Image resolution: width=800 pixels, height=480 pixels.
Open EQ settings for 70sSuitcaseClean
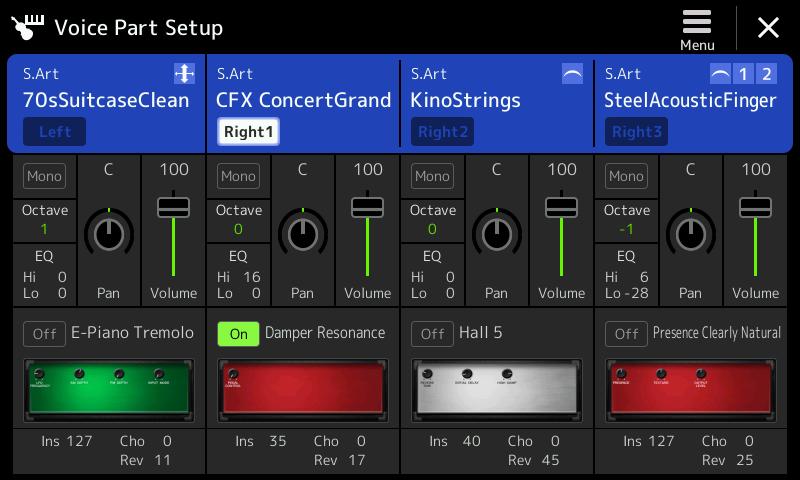(45, 274)
